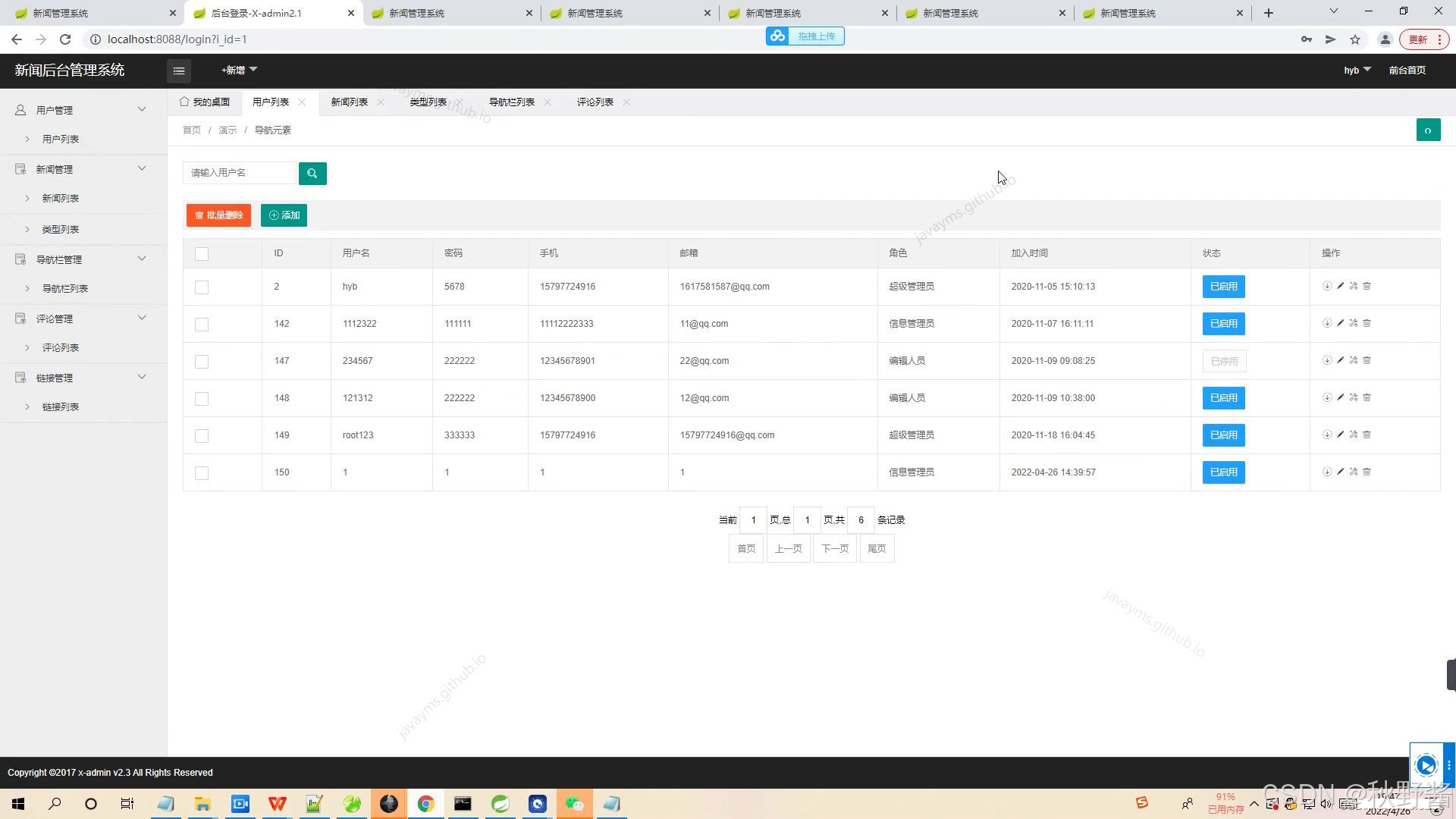This screenshot has width=1456, height=819.
Task: Switch to the 新闻列表 tab
Action: coord(349,102)
